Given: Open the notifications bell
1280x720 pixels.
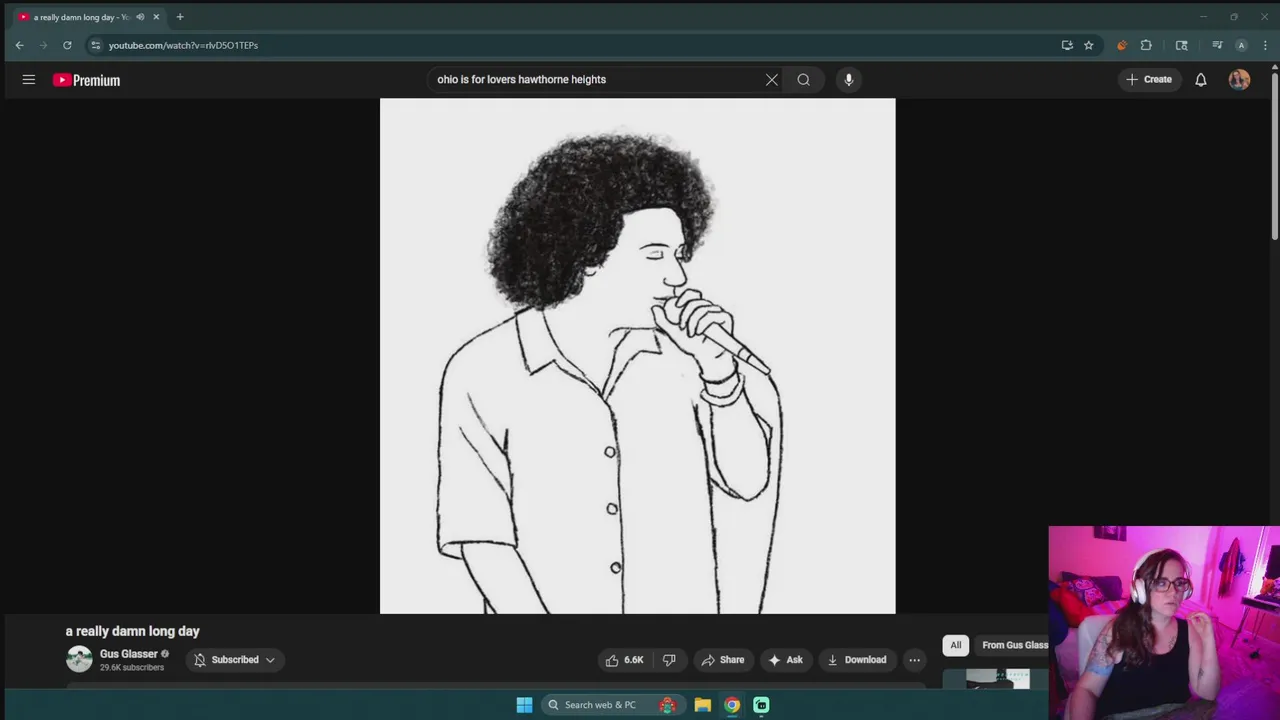Looking at the screenshot, I should pos(1201,79).
